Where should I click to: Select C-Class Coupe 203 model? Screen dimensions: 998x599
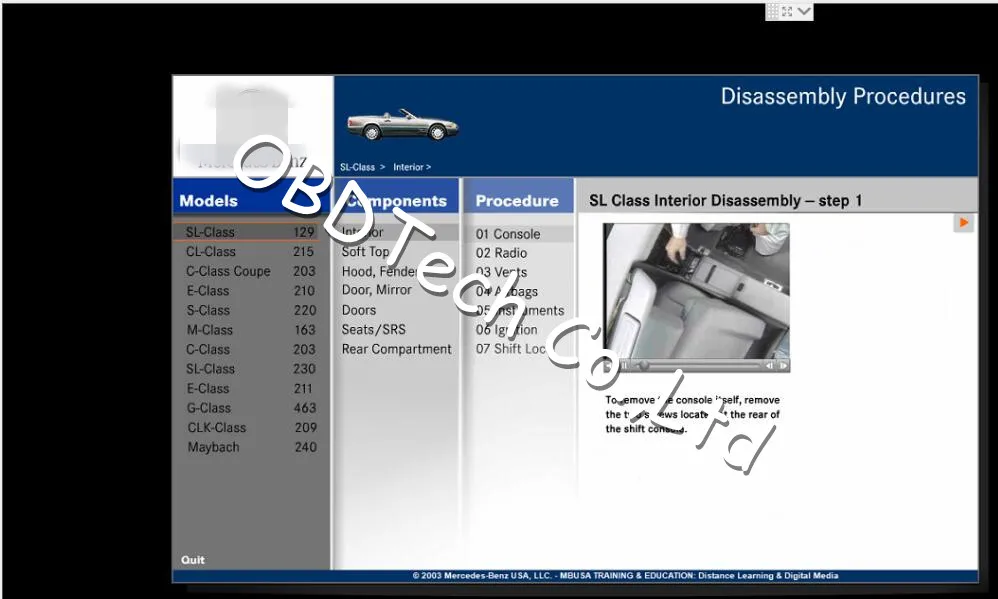pyautogui.click(x=251, y=271)
